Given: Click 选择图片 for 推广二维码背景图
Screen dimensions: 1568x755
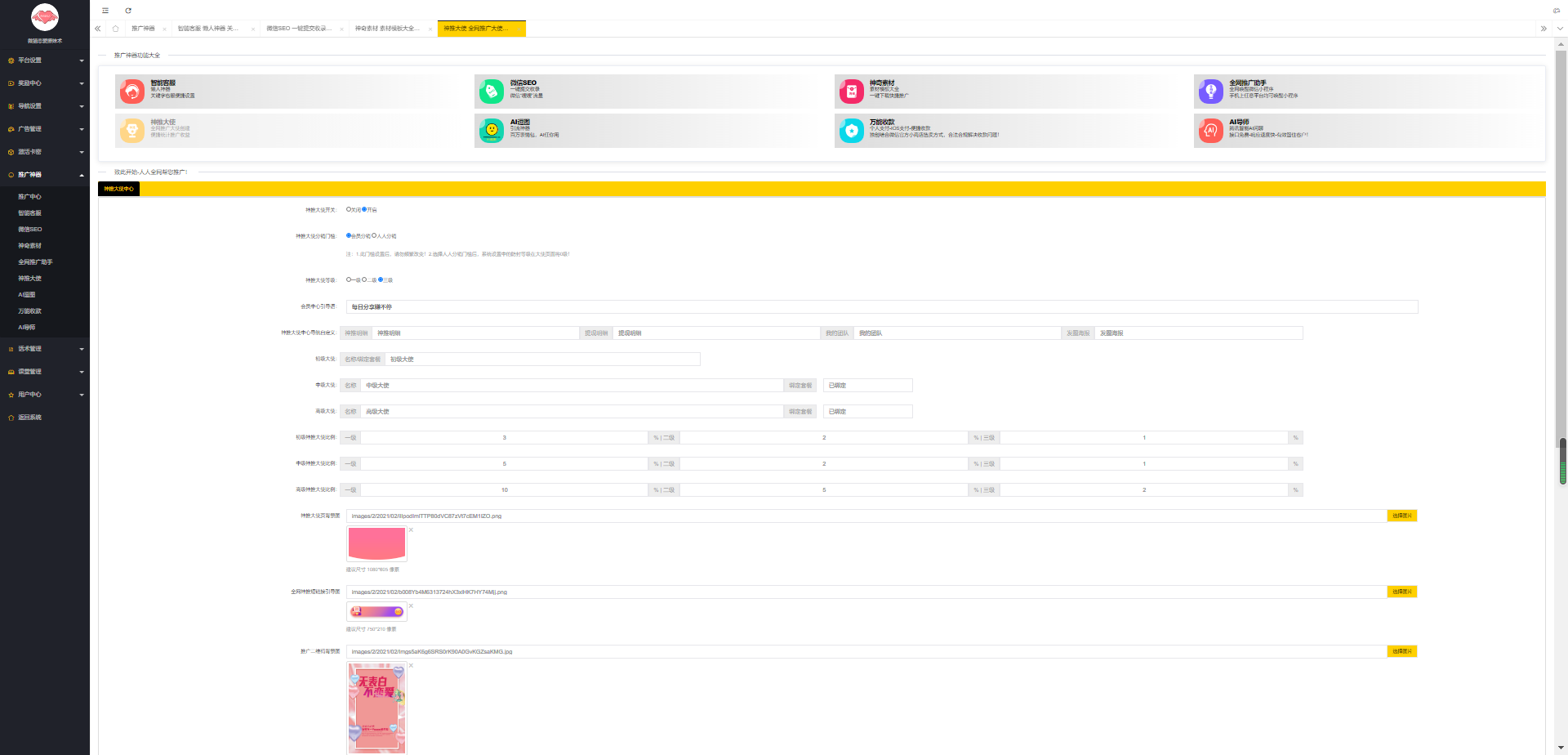Looking at the screenshot, I should (1402, 651).
